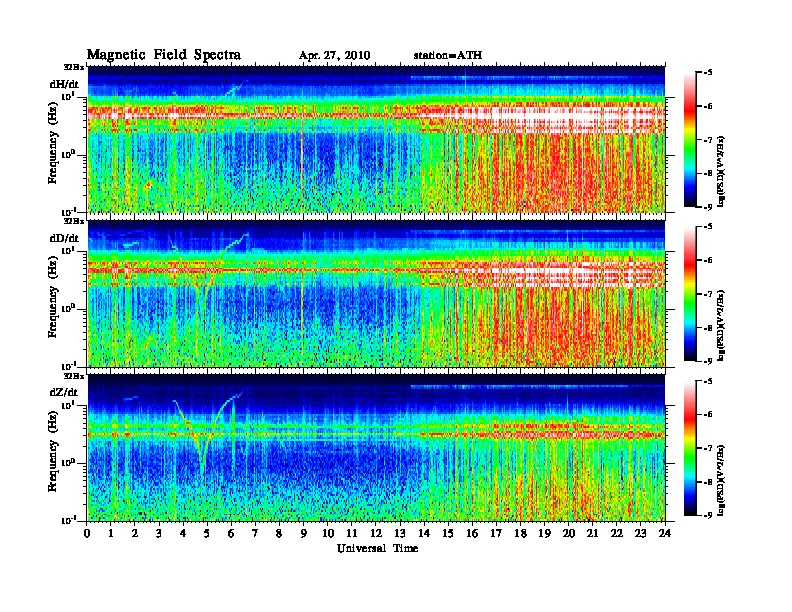Click hour "4" on the time axis

click(183, 533)
